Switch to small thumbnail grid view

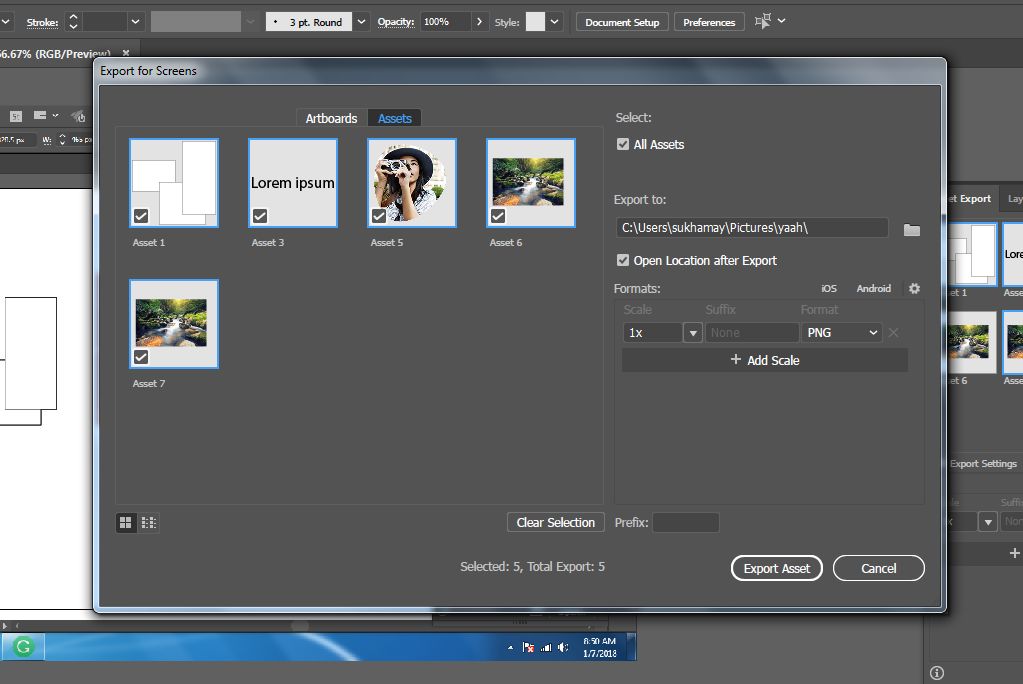(149, 523)
